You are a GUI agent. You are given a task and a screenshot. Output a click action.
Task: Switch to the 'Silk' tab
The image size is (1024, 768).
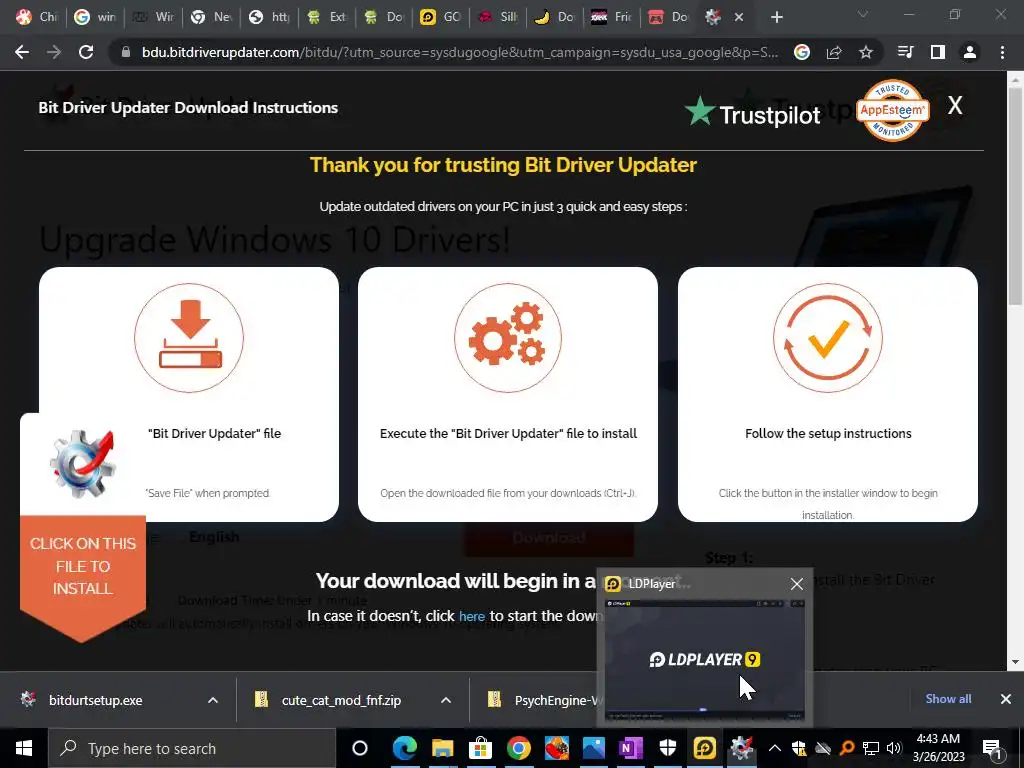pos(498,17)
